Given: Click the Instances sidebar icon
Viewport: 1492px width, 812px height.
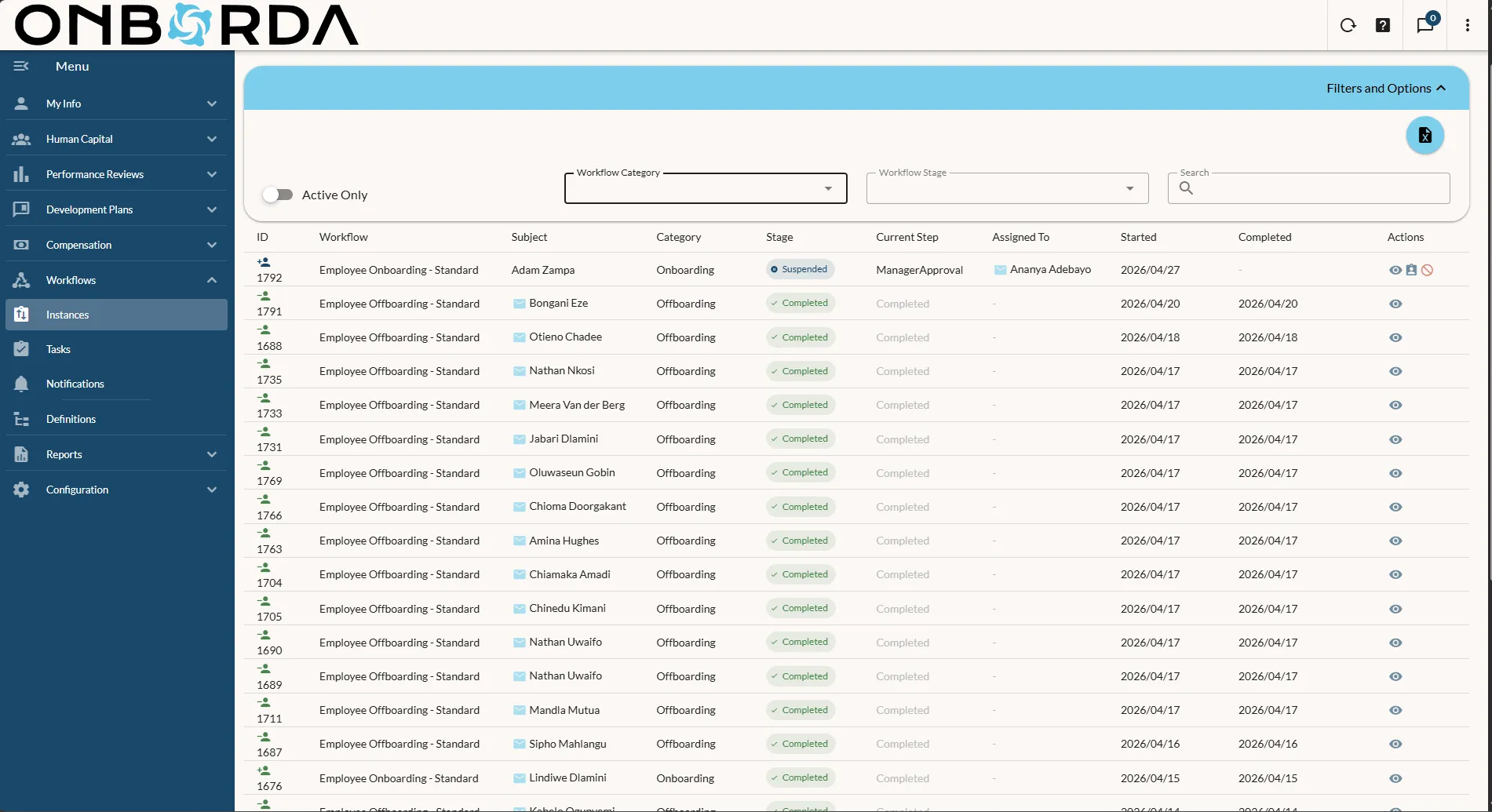Looking at the screenshot, I should [21, 315].
